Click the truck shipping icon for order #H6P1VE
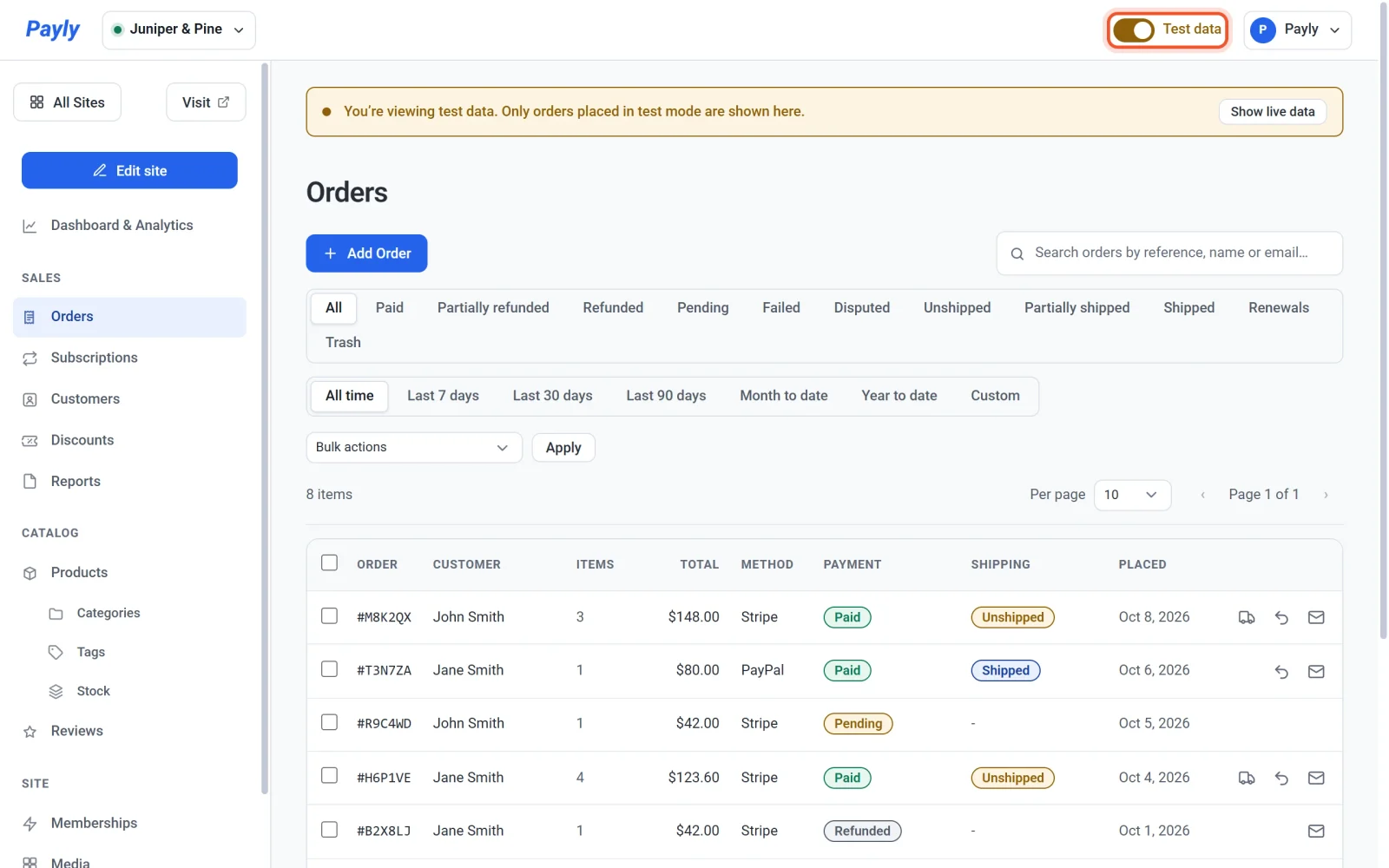Screen dimensions: 1389x868 click(1247, 779)
